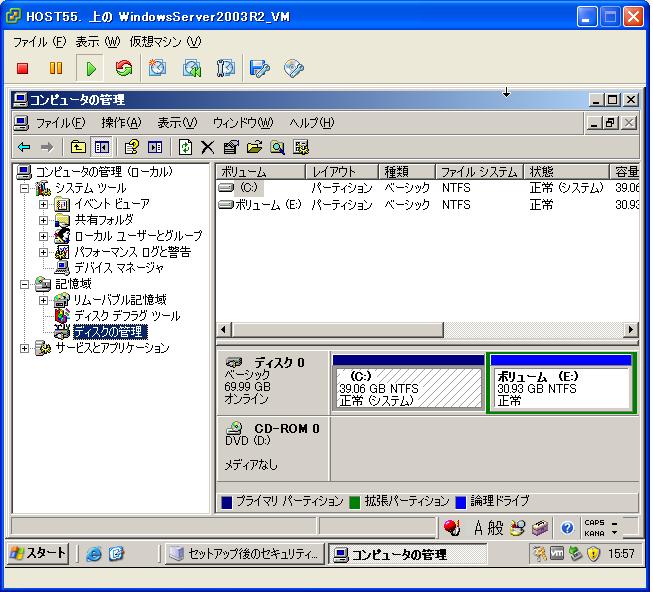Select the (C:) volume row
Screen dimensions: 653x592
pyautogui.click(x=428, y=188)
